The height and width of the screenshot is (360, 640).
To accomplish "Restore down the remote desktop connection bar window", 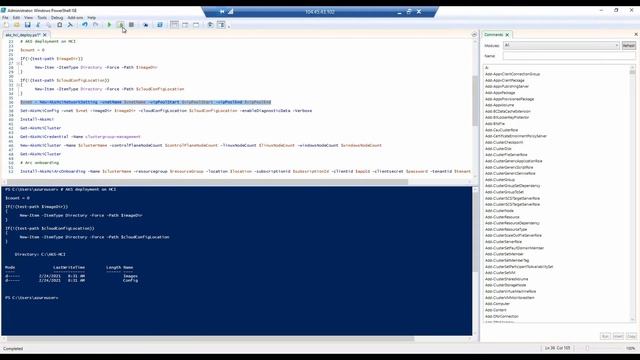I will point(409,12).
